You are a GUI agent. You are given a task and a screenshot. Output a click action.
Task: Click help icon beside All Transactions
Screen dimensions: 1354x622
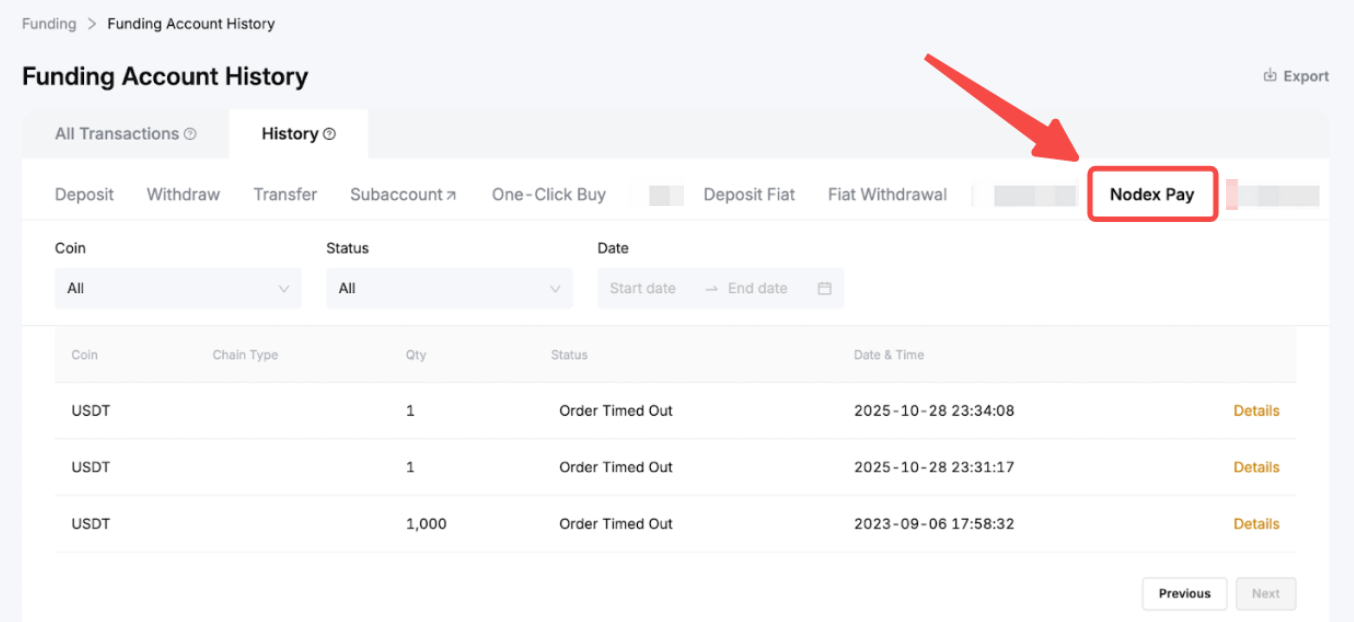pyautogui.click(x=190, y=134)
